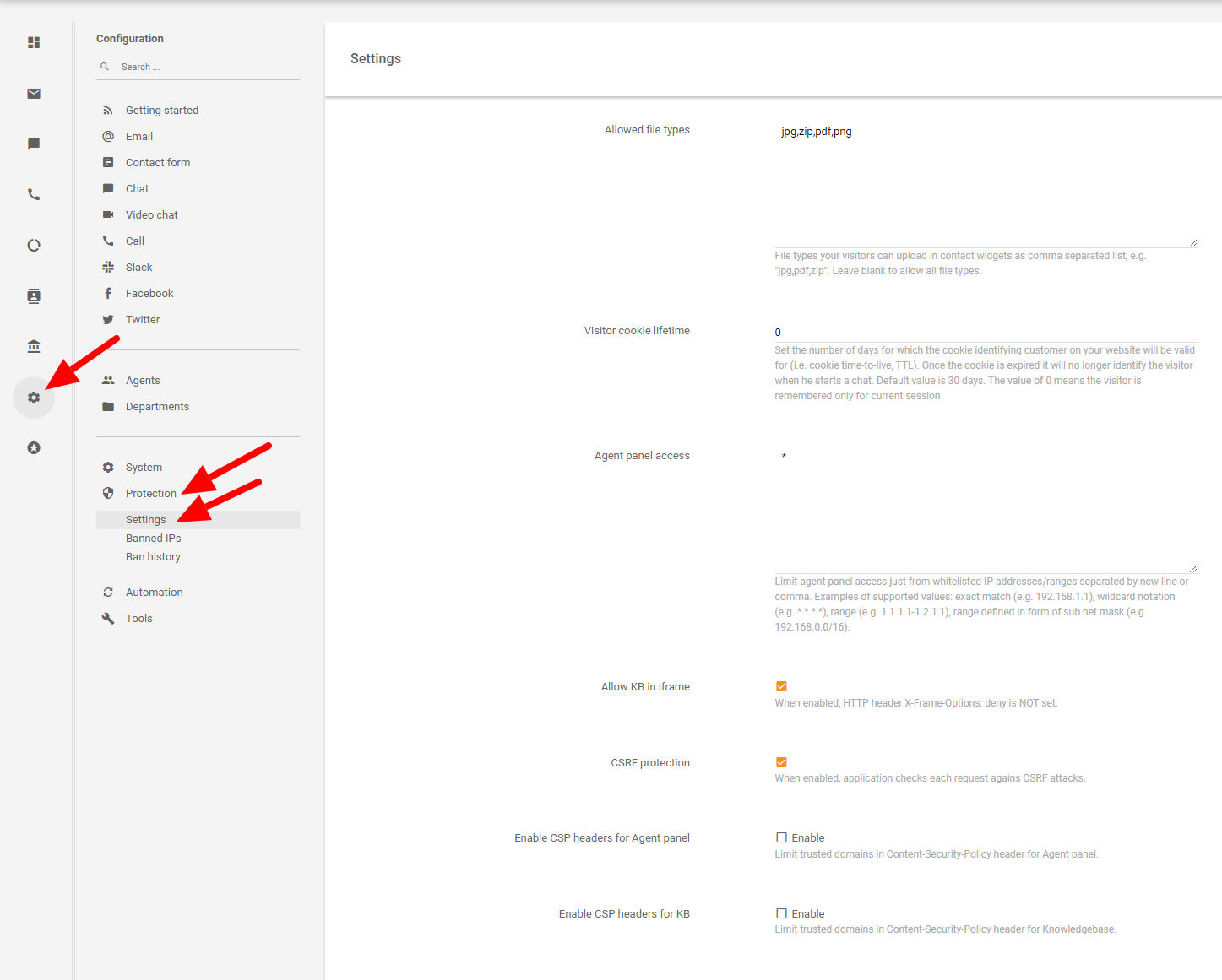
Task: Open the Tickets envelope icon
Action: 34,94
